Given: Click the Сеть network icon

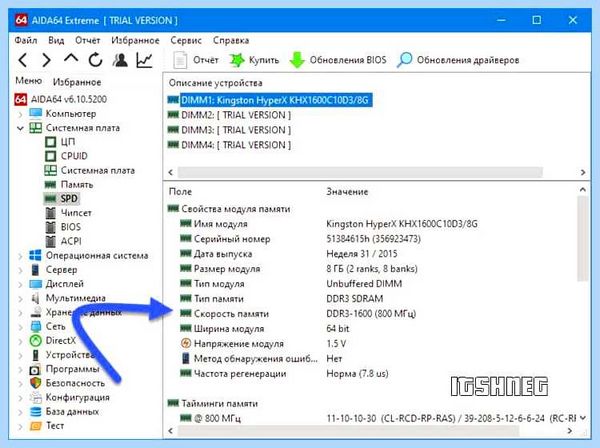Looking at the screenshot, I should [36, 326].
